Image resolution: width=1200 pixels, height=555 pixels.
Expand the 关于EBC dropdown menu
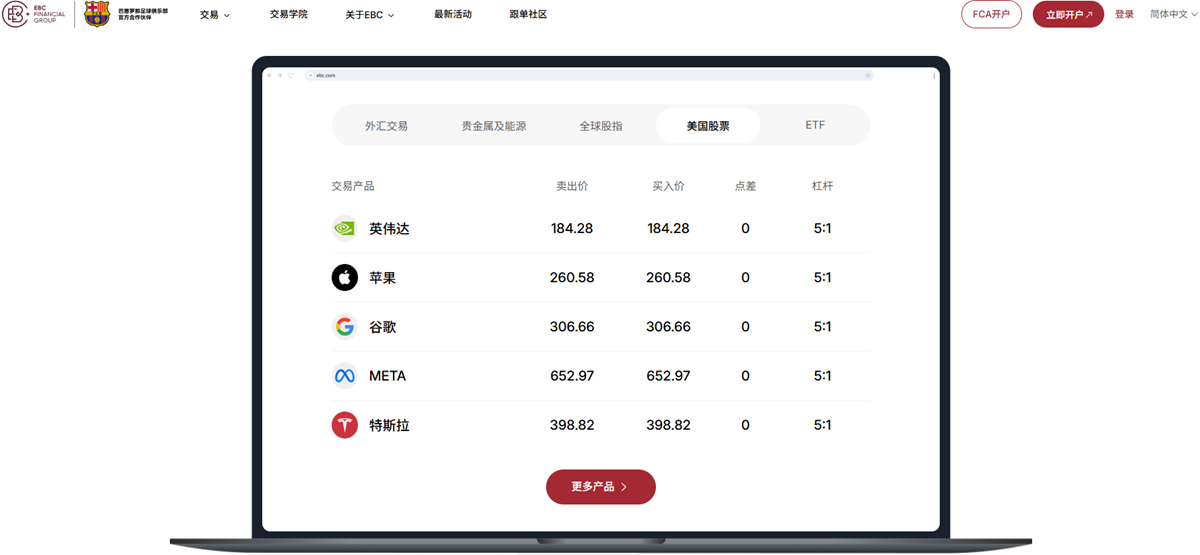[369, 15]
